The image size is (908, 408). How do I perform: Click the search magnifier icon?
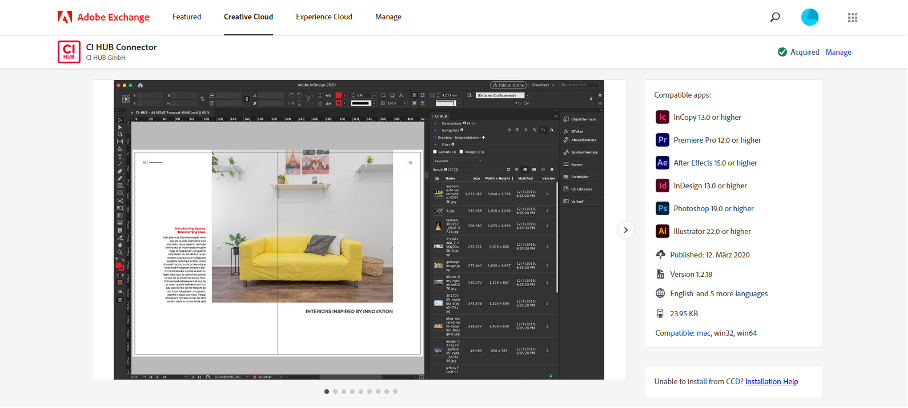click(775, 17)
